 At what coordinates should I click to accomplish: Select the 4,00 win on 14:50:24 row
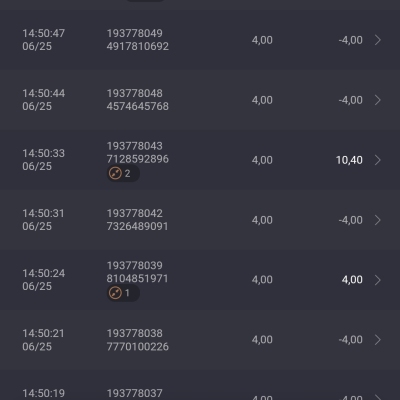[352, 280]
